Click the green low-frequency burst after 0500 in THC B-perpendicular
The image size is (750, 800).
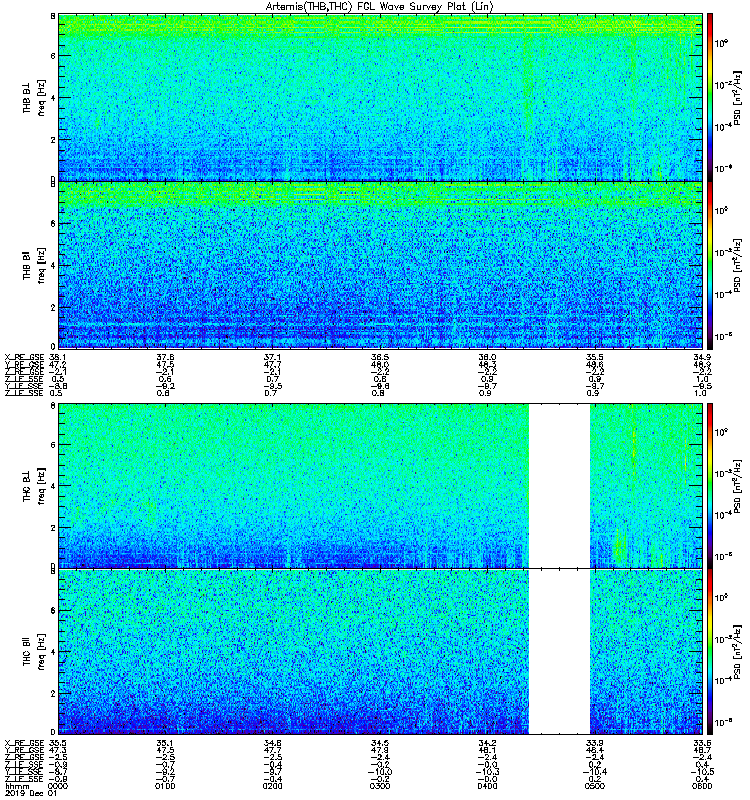pos(620,548)
